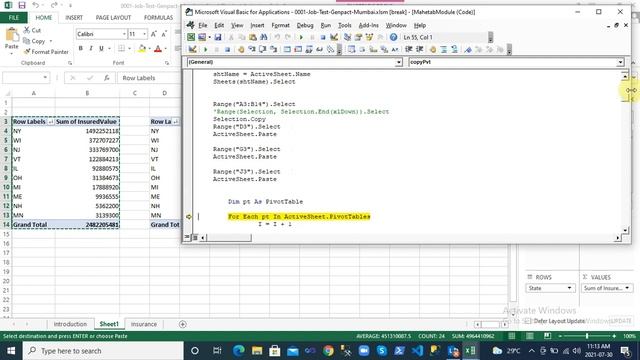Open Visual Studio Code from the taskbar
Screen dimensions: 640x360
(417, 351)
